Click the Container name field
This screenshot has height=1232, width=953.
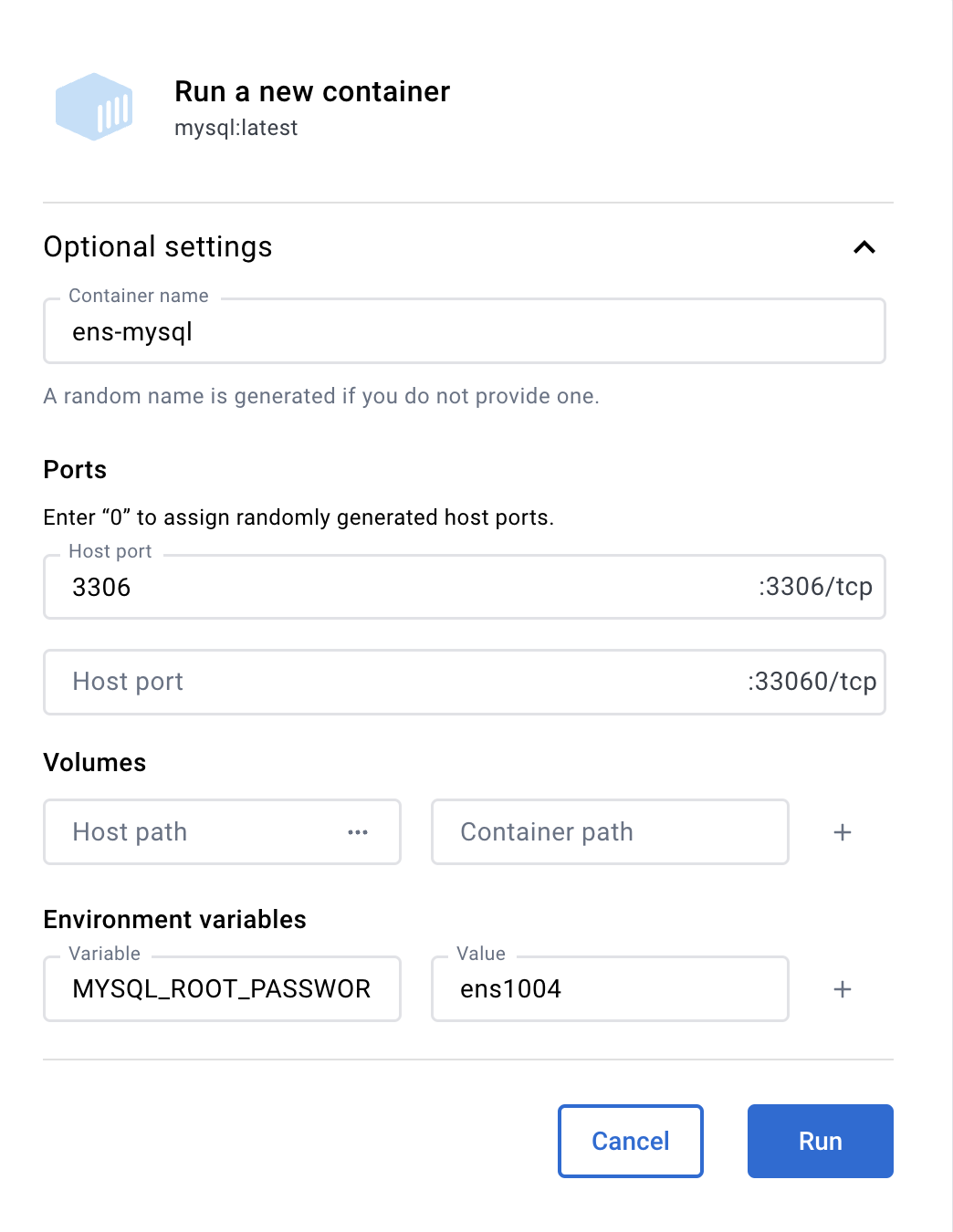point(464,331)
